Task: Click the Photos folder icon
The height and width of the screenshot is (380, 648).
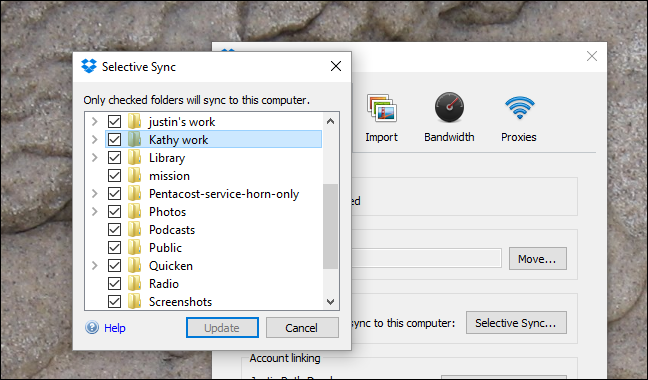Action: [134, 211]
